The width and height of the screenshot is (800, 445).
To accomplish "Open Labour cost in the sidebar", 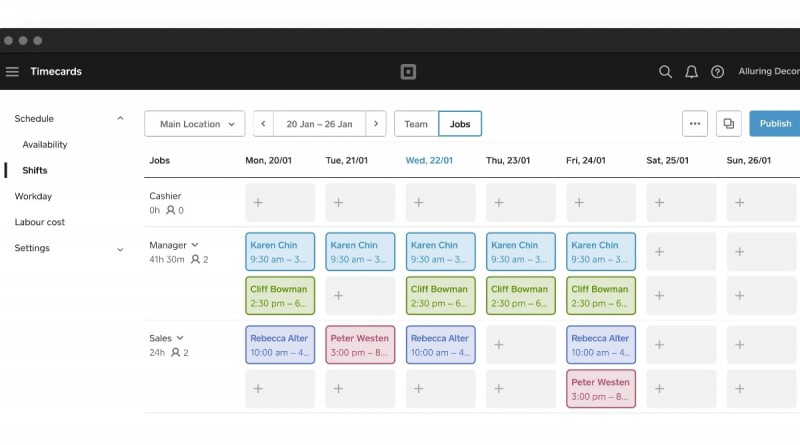I will point(40,222).
